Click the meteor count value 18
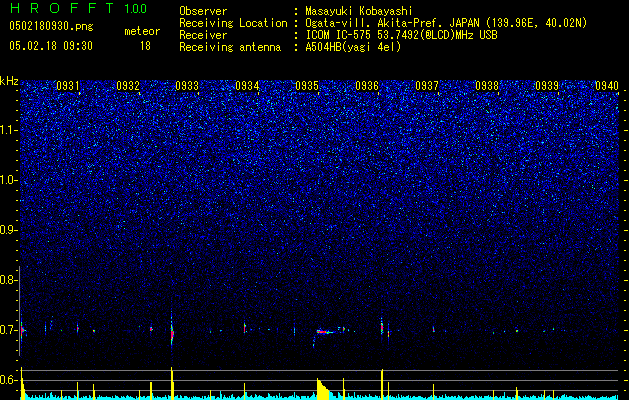This screenshot has width=629, height=400. (145, 46)
